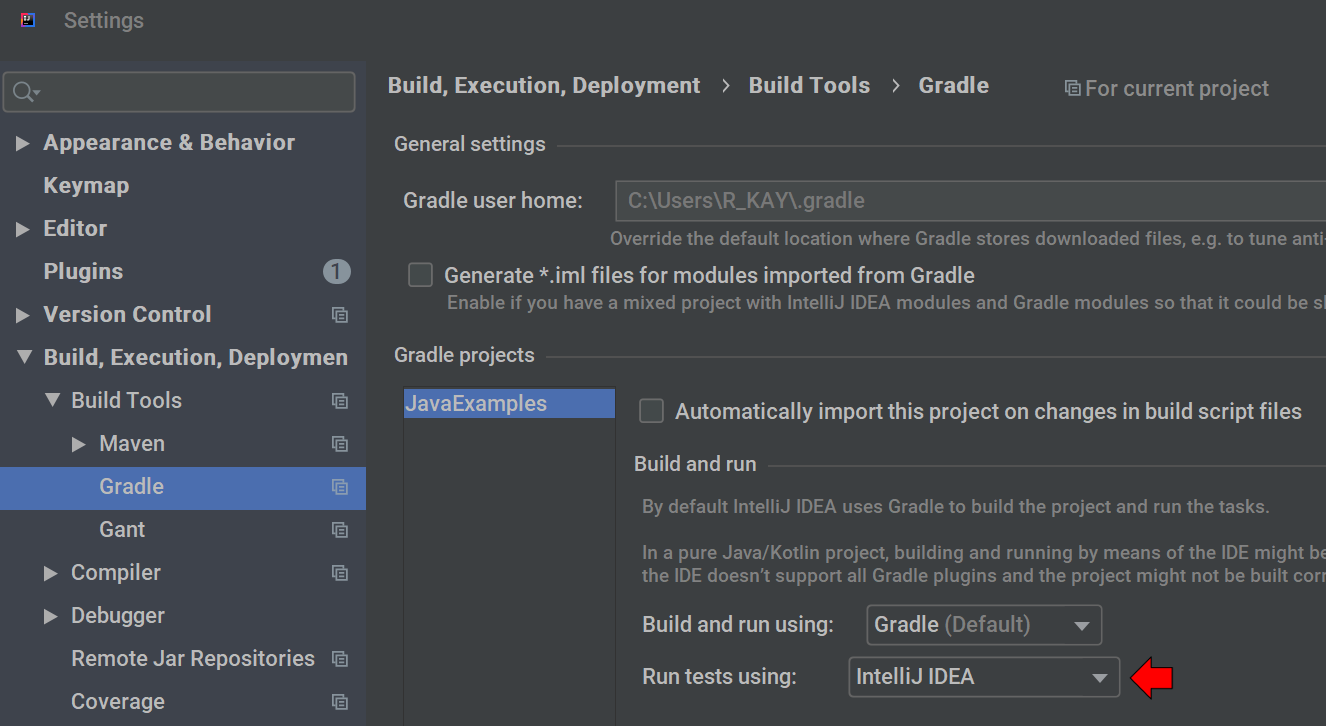The width and height of the screenshot is (1326, 726).
Task: Open Editor settings page
Action: (75, 229)
